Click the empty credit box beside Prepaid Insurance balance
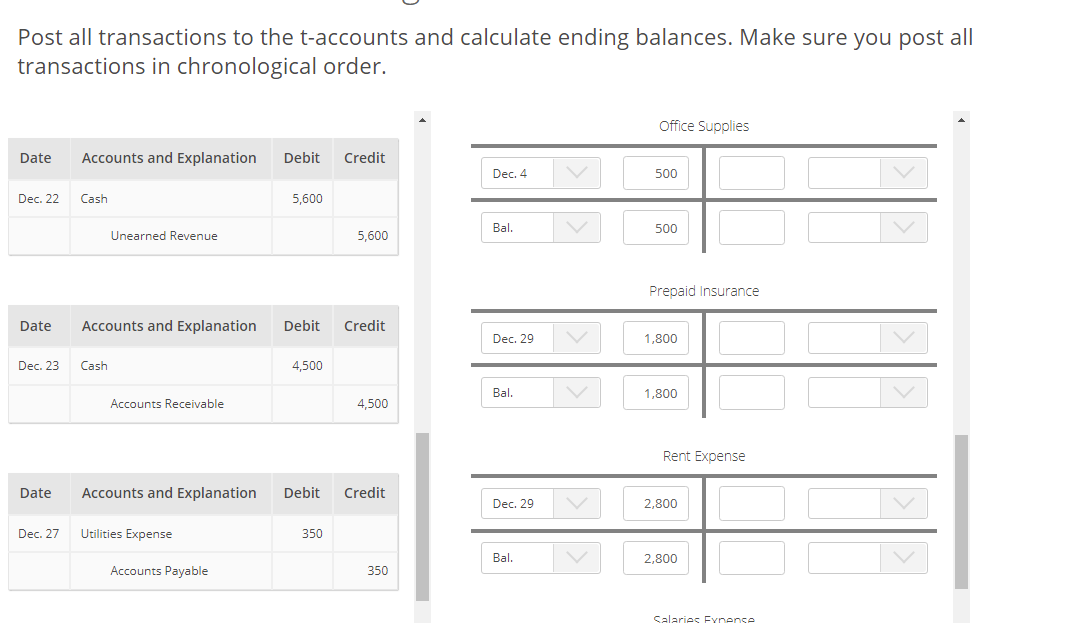This screenshot has width=1076, height=623. tap(751, 392)
